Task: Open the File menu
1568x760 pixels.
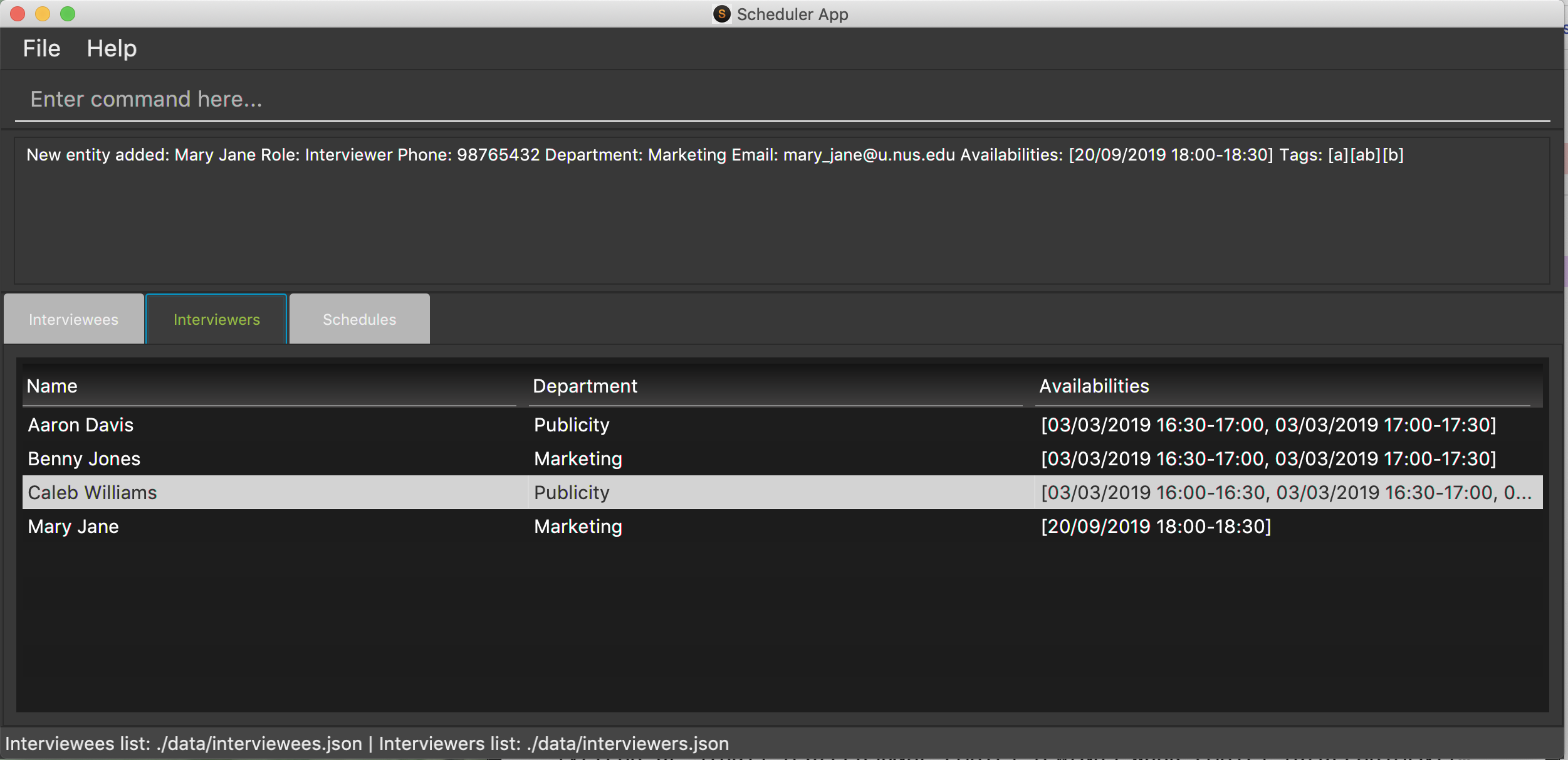Action: pos(41,49)
